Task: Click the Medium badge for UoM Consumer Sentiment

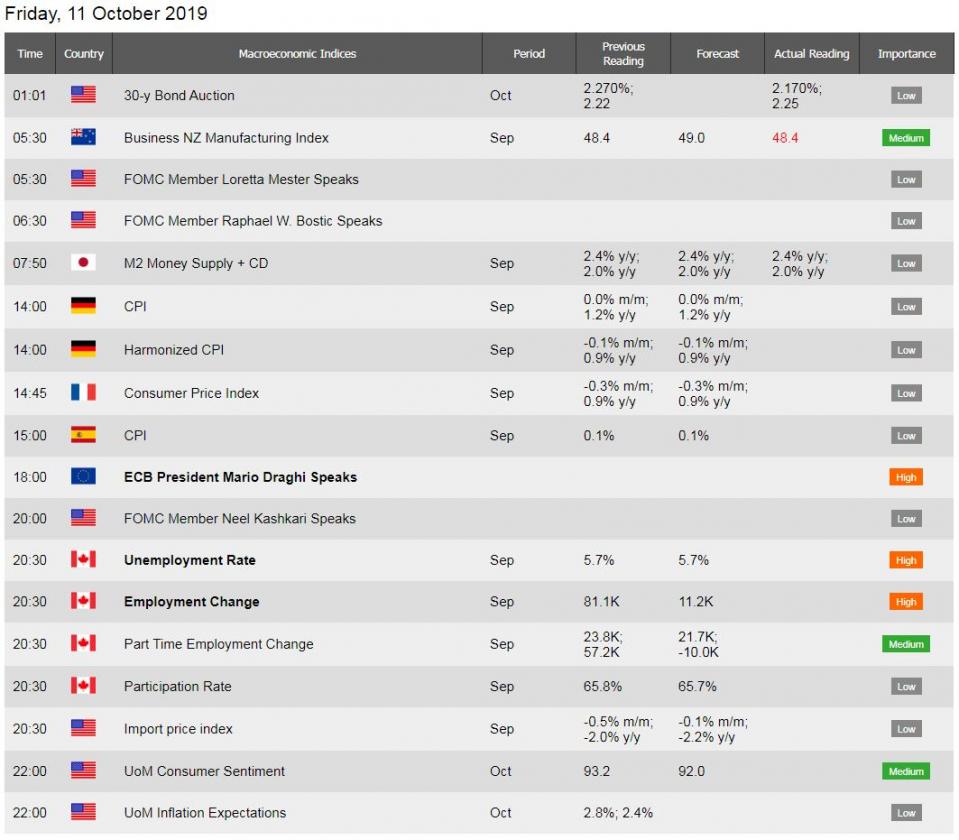Action: [906, 771]
